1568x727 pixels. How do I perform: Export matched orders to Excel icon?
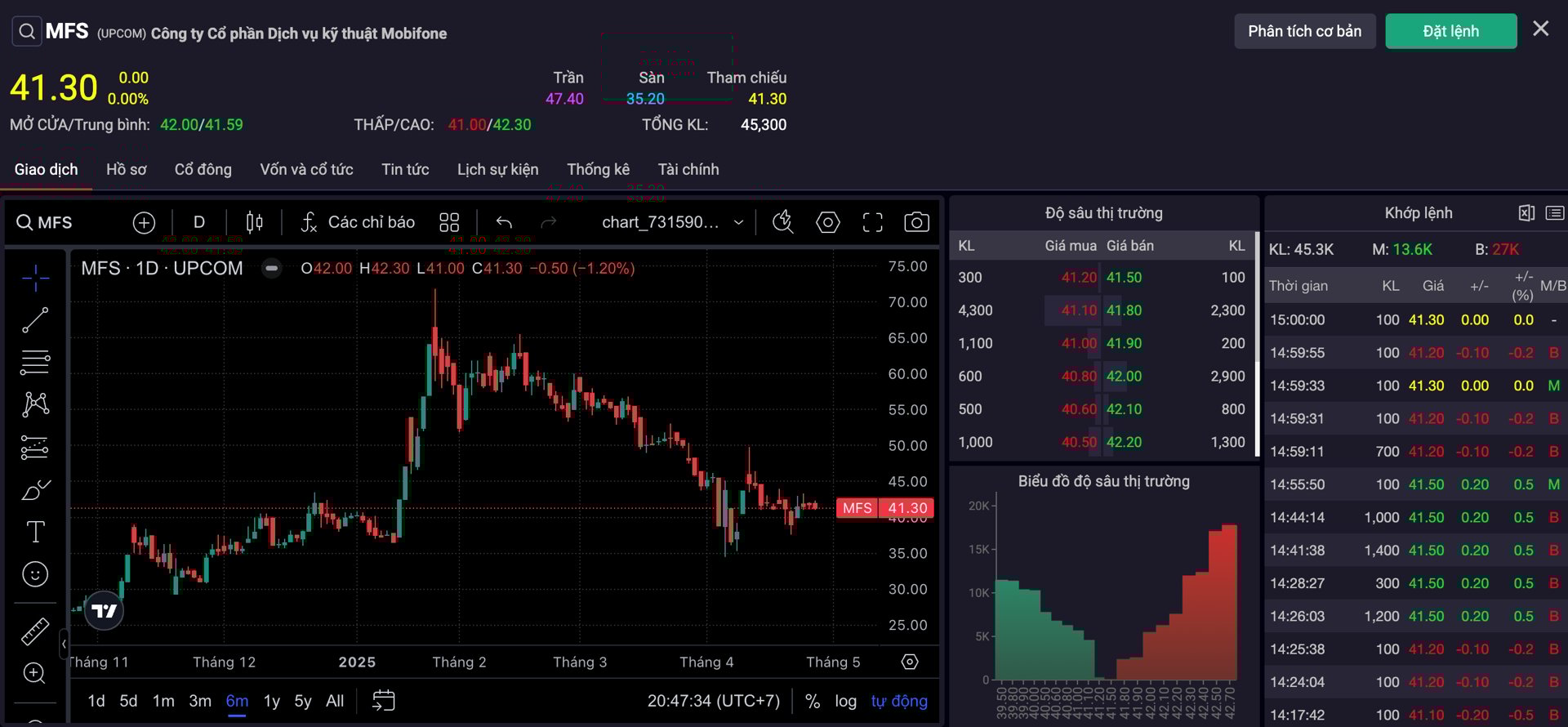[x=1526, y=213]
